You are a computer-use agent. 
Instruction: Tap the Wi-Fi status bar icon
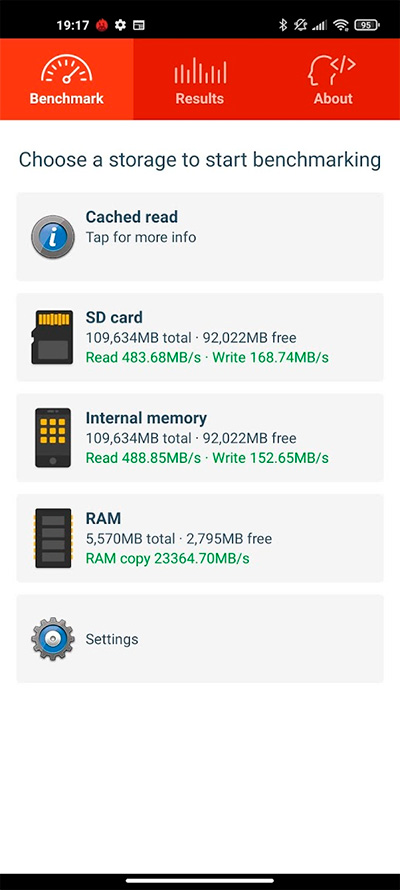click(340, 25)
